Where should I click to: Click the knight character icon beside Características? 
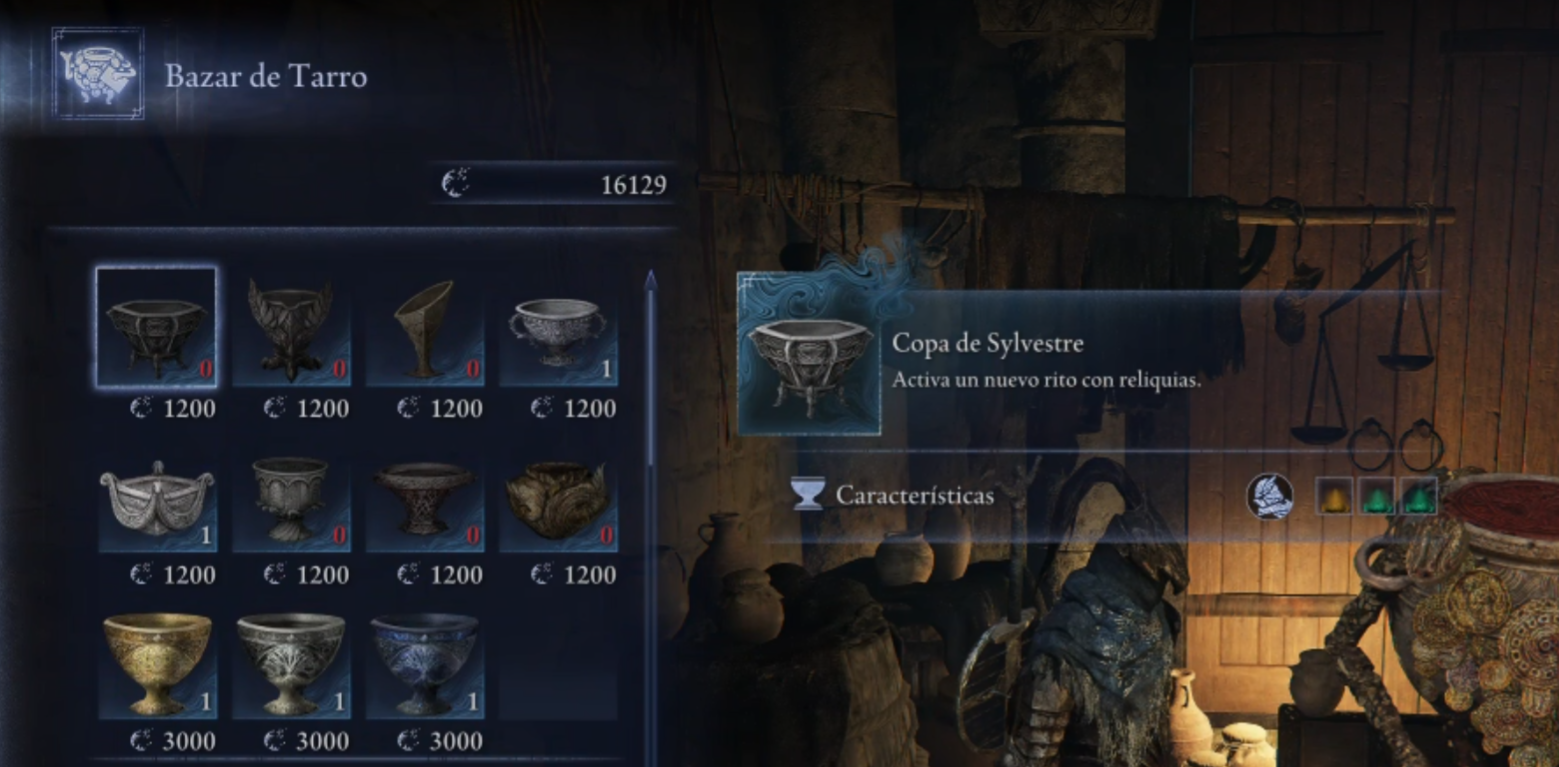pyautogui.click(x=1269, y=496)
